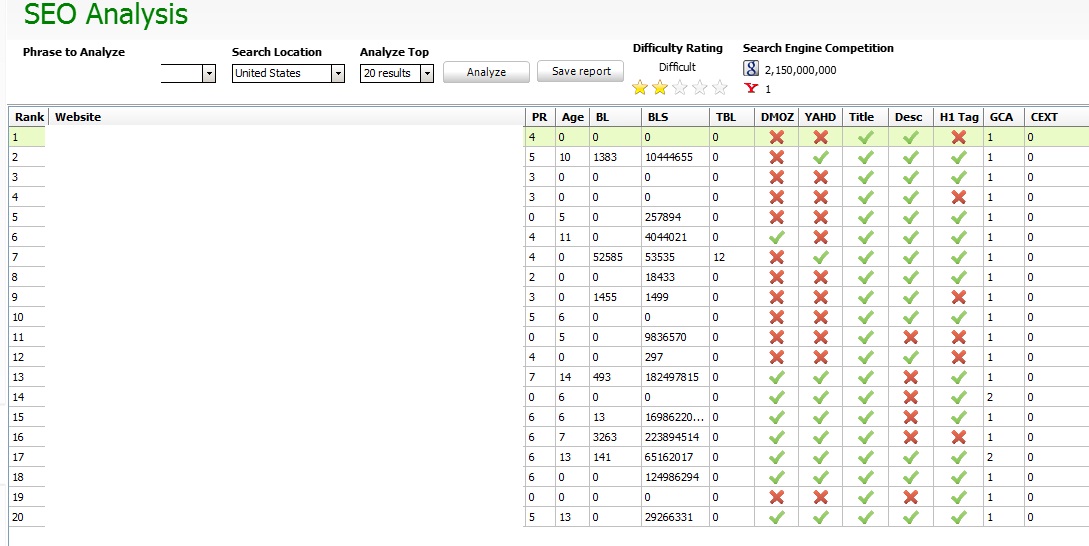The height and width of the screenshot is (546, 1089).
Task: Sort by the YAHD column header
Action: 820,117
